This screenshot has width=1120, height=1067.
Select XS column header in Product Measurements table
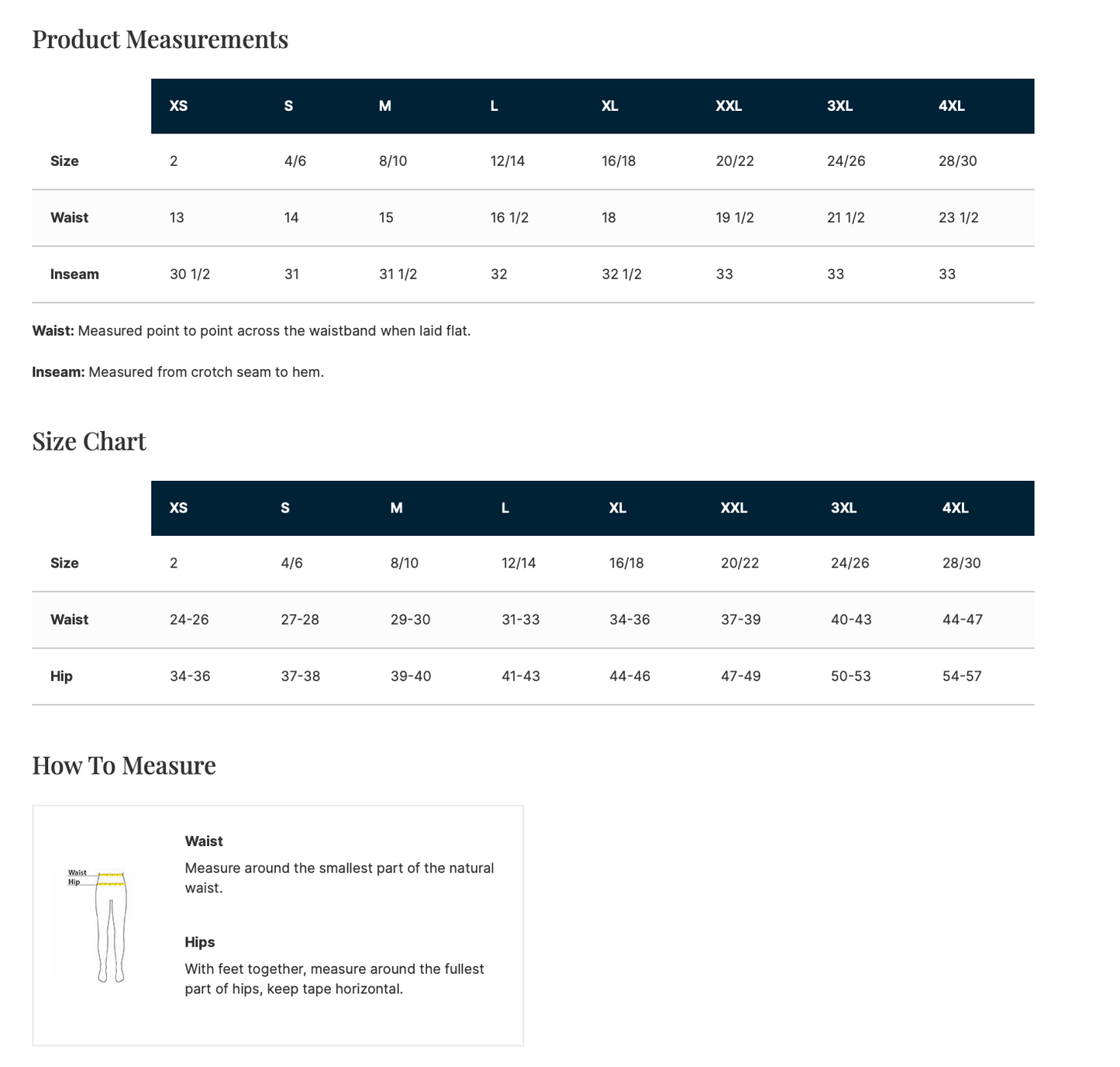coord(178,106)
